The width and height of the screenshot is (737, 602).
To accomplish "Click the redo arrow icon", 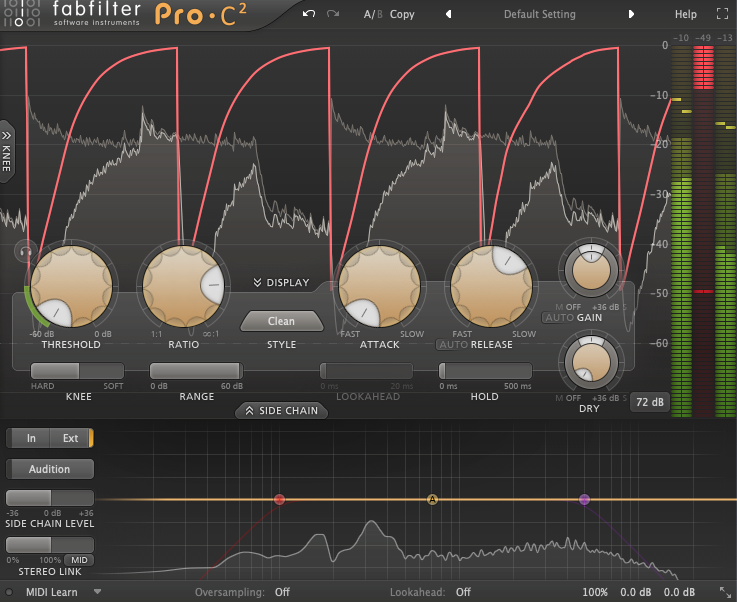I will pos(333,14).
